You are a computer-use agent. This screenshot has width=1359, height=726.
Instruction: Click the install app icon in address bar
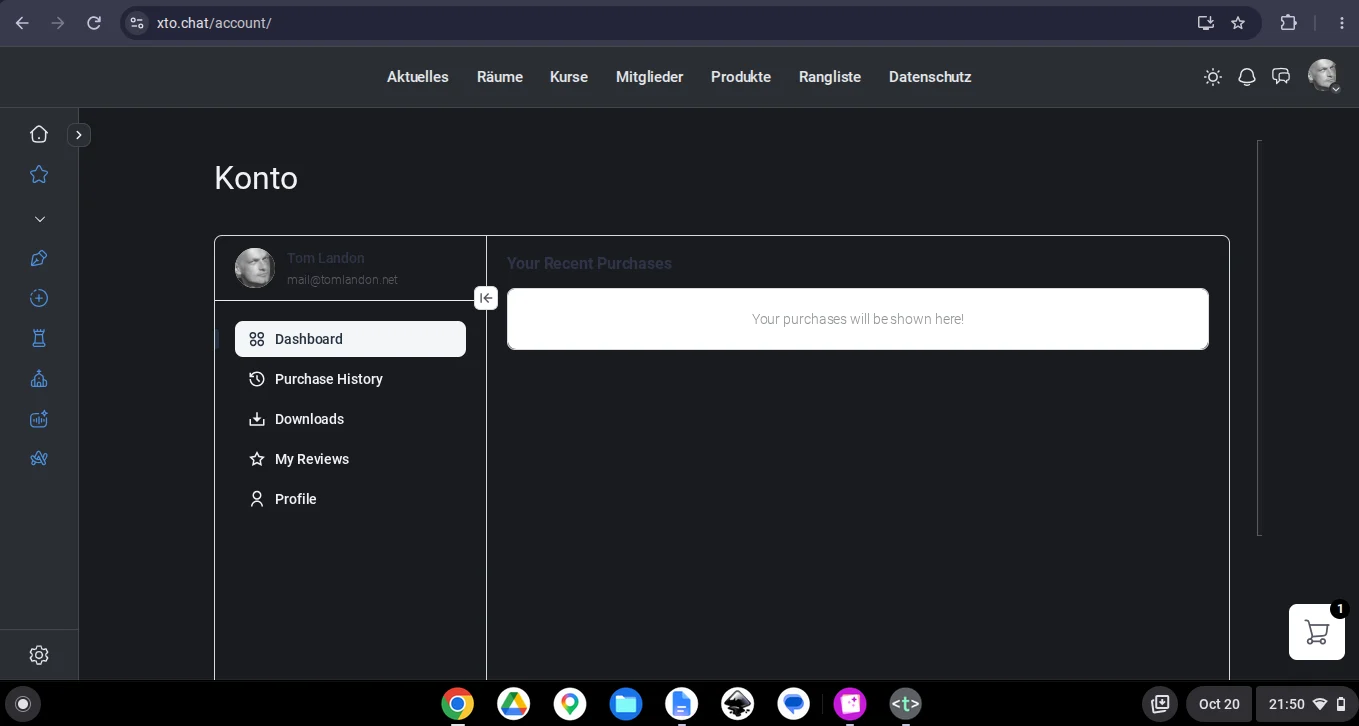click(x=1206, y=23)
